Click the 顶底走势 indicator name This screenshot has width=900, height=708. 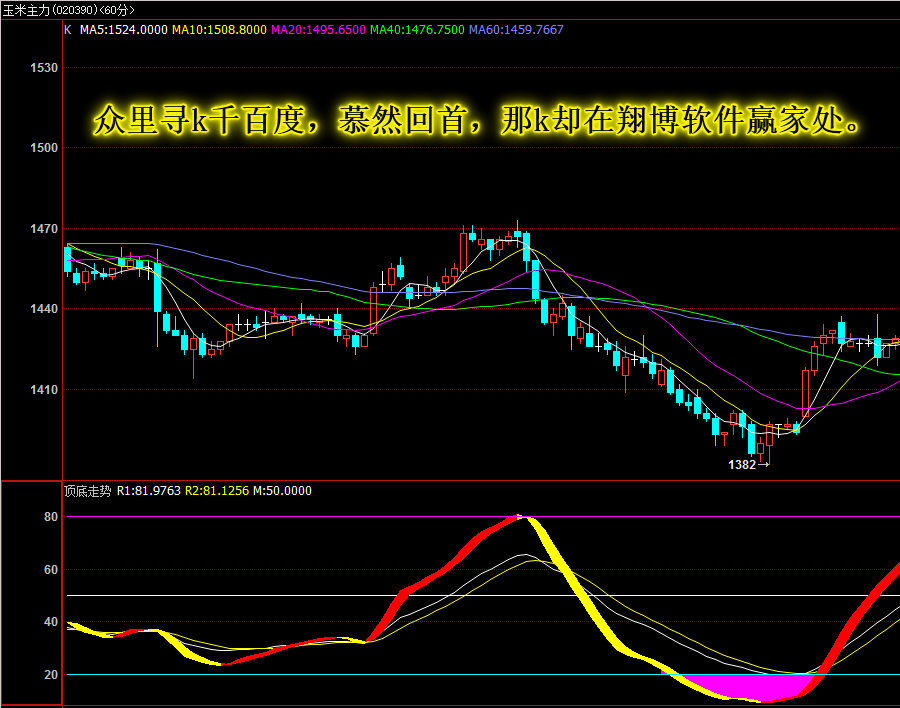[87, 491]
